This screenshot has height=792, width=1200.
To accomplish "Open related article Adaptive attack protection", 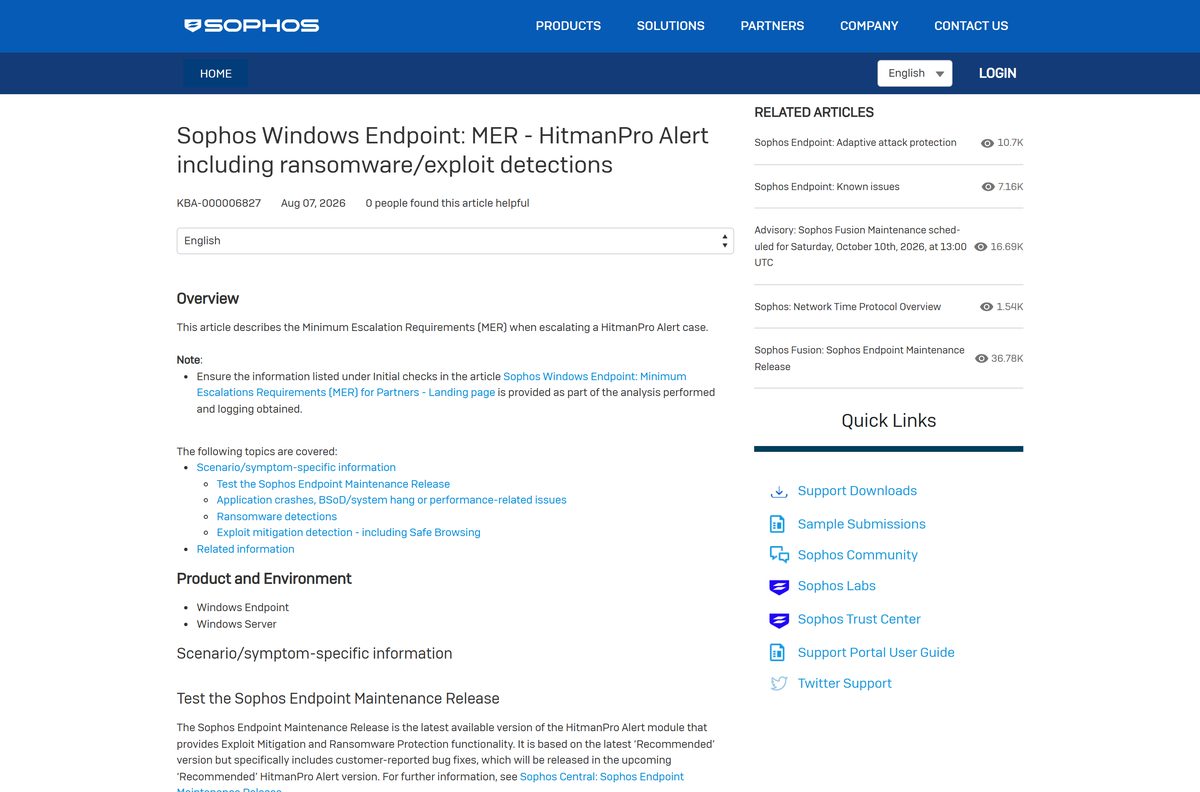I will coord(855,143).
